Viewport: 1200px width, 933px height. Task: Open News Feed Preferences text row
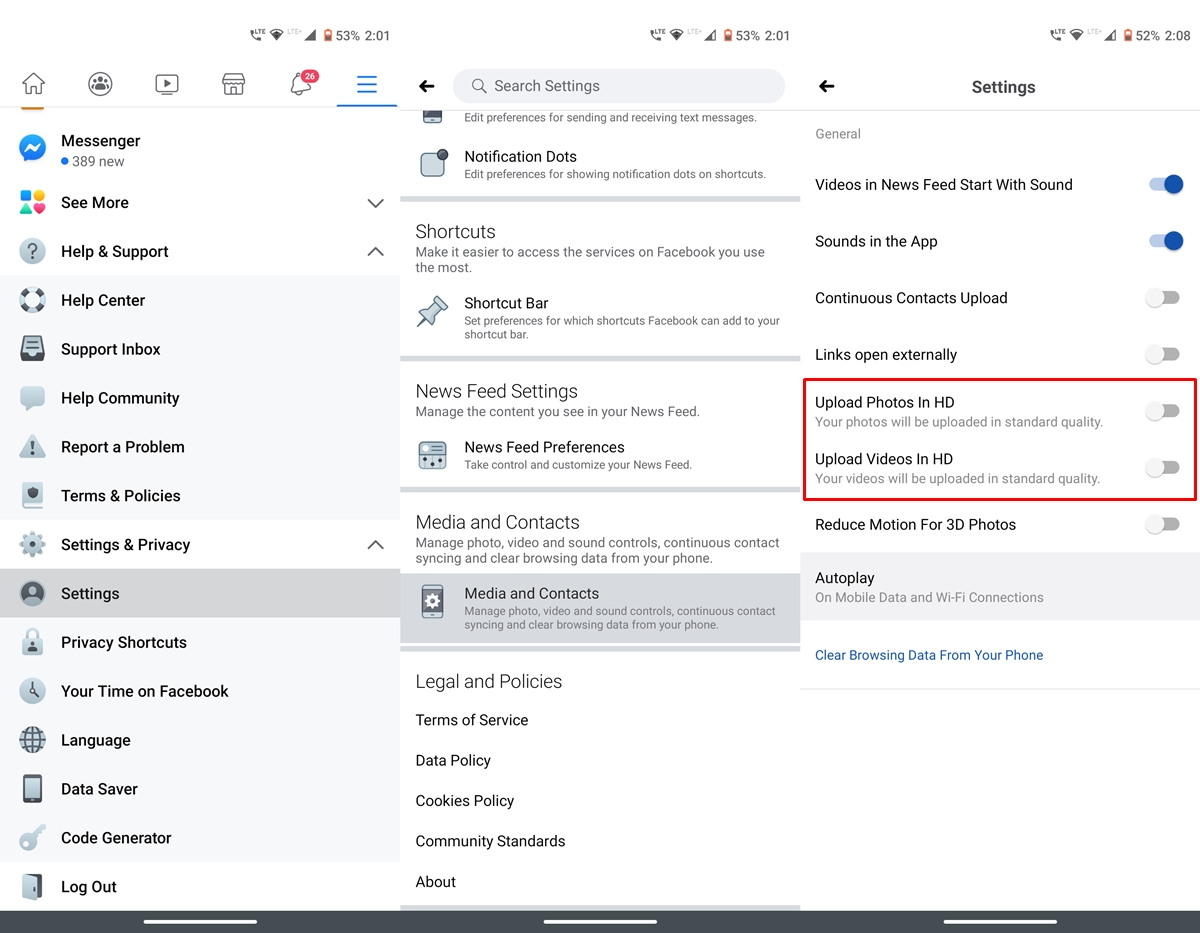pyautogui.click(x=600, y=455)
